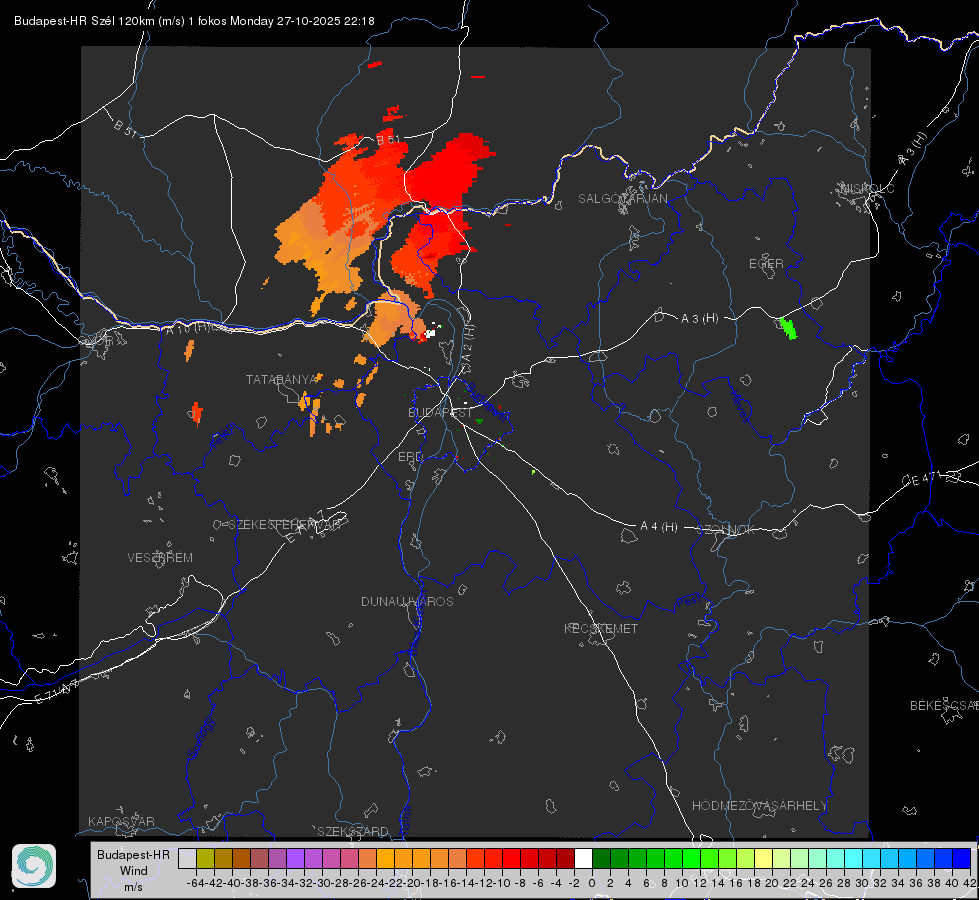Select the leftmost gray legend swatch

tap(187, 858)
